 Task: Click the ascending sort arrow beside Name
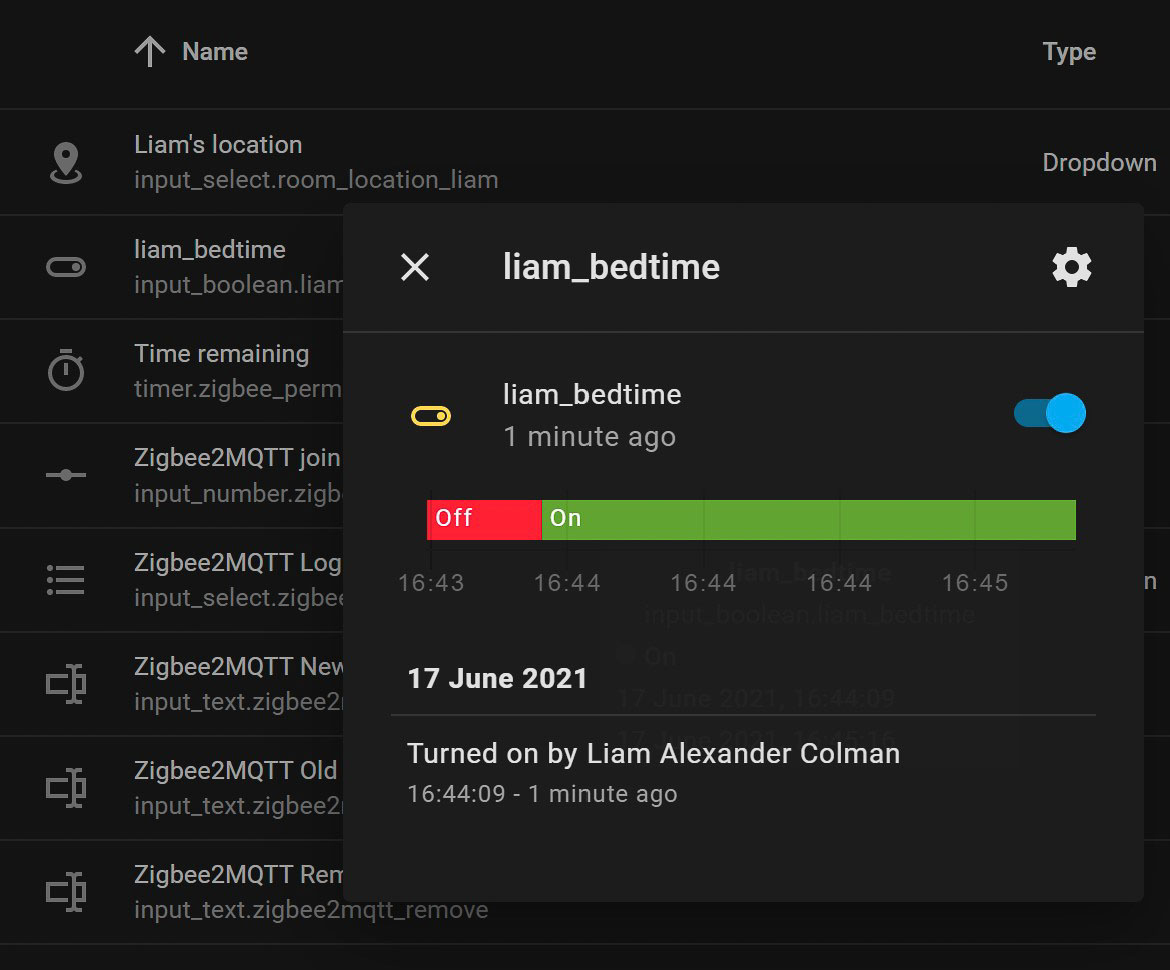[x=149, y=50]
